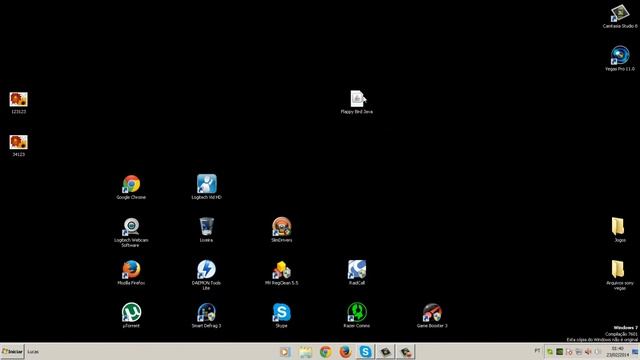This screenshot has height=360, width=640.
Task: Select the Logitech Vid HD desktop icon
Action: [207, 187]
